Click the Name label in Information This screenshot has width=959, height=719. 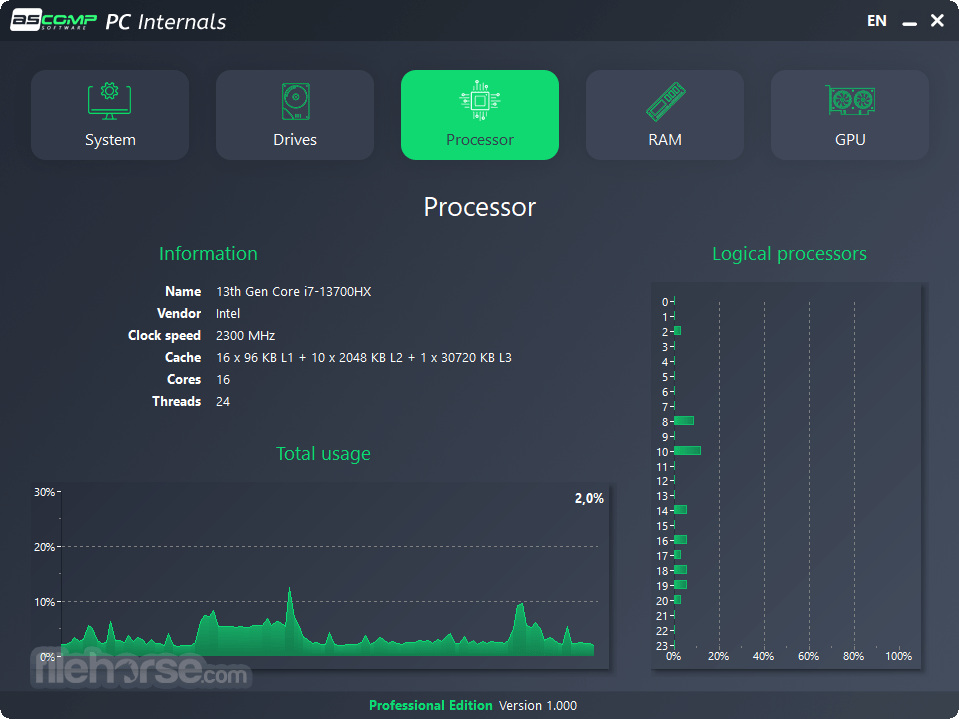pyautogui.click(x=183, y=292)
